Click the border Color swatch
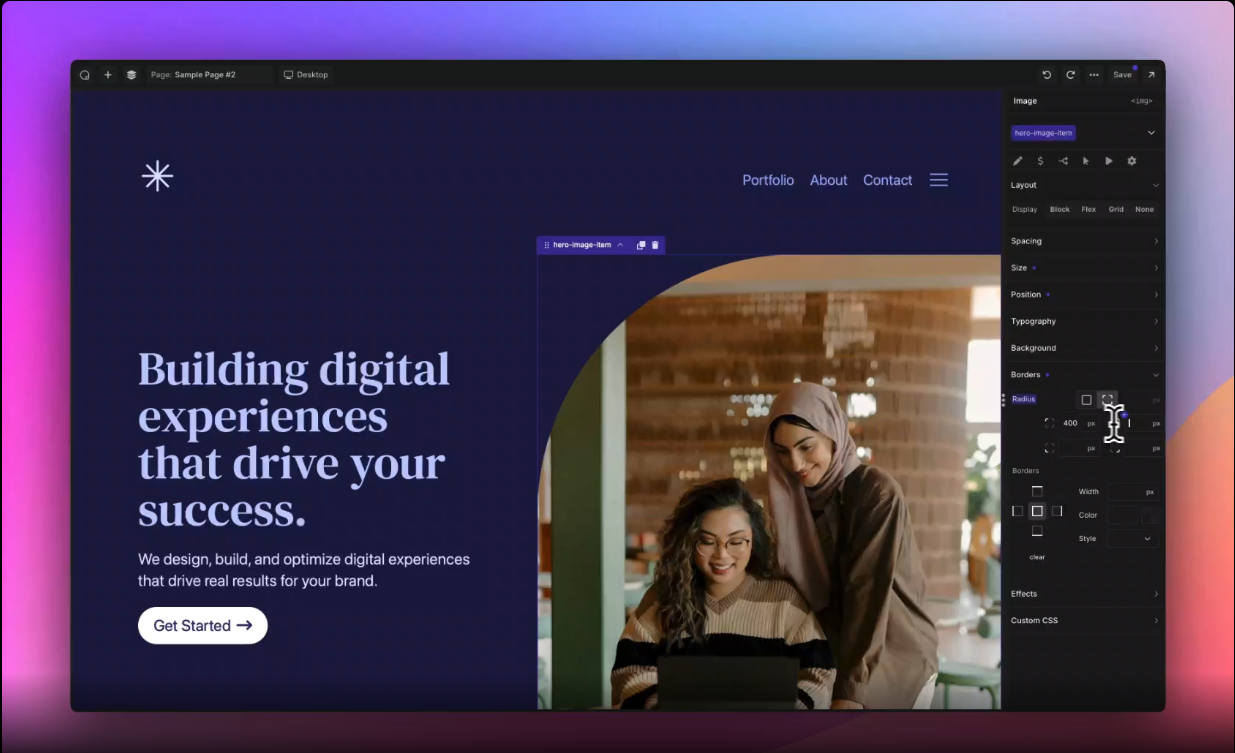Image resolution: width=1235 pixels, height=753 pixels. [1123, 516]
